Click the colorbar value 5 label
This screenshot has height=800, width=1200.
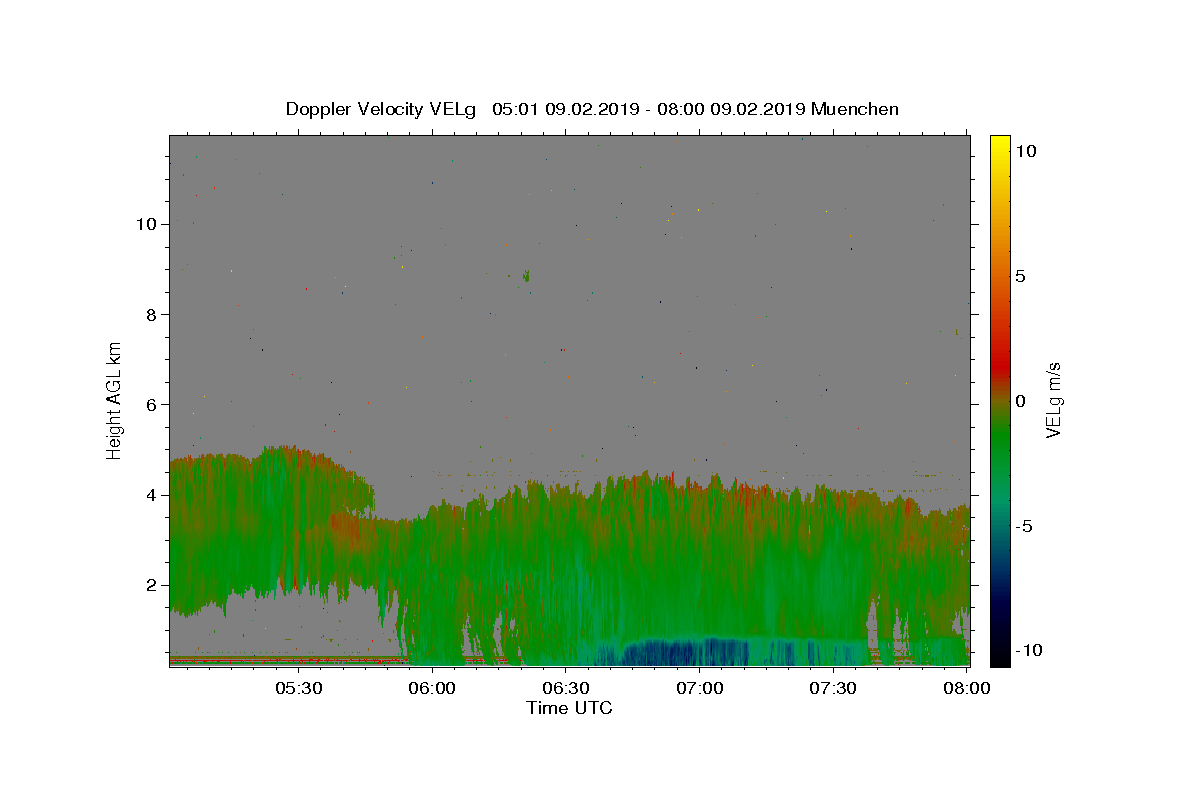pyautogui.click(x=1020, y=276)
